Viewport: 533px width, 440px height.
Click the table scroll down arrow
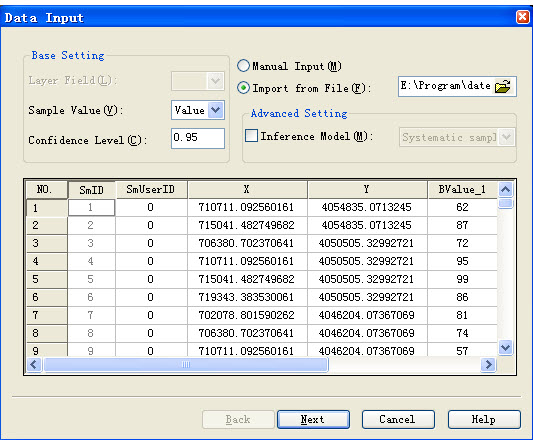pos(505,348)
